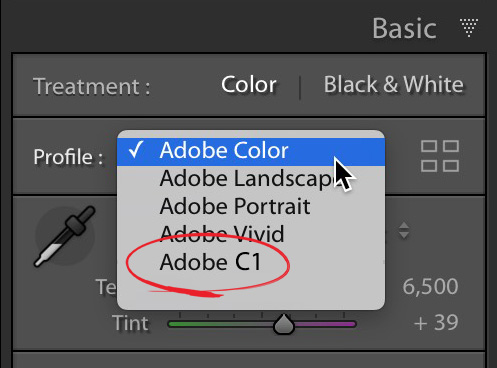The width and height of the screenshot is (497, 368).
Task: Collapse the Basic panel using the triangle
Action: (469, 28)
